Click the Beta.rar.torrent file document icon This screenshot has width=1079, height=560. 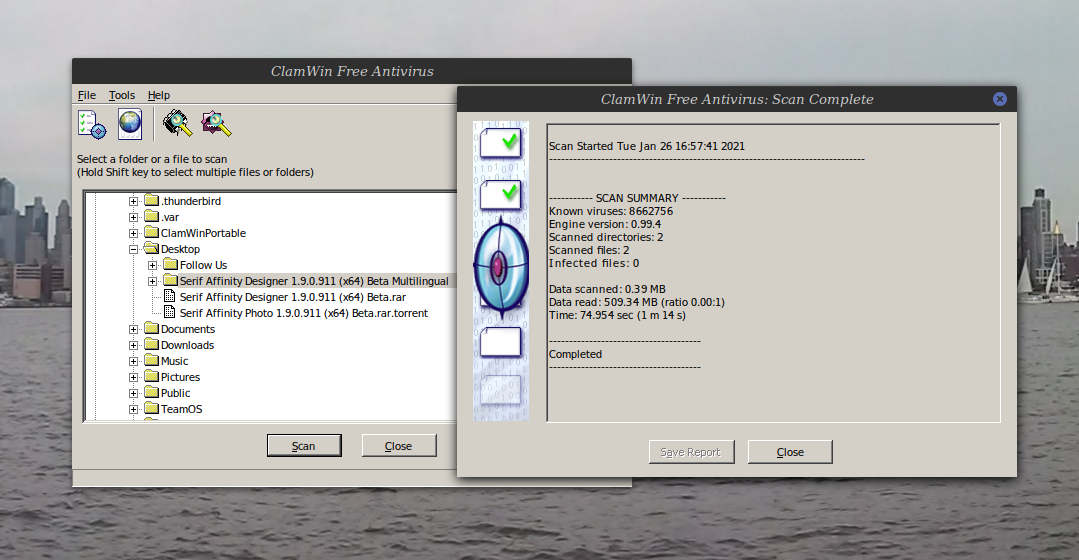coord(169,312)
